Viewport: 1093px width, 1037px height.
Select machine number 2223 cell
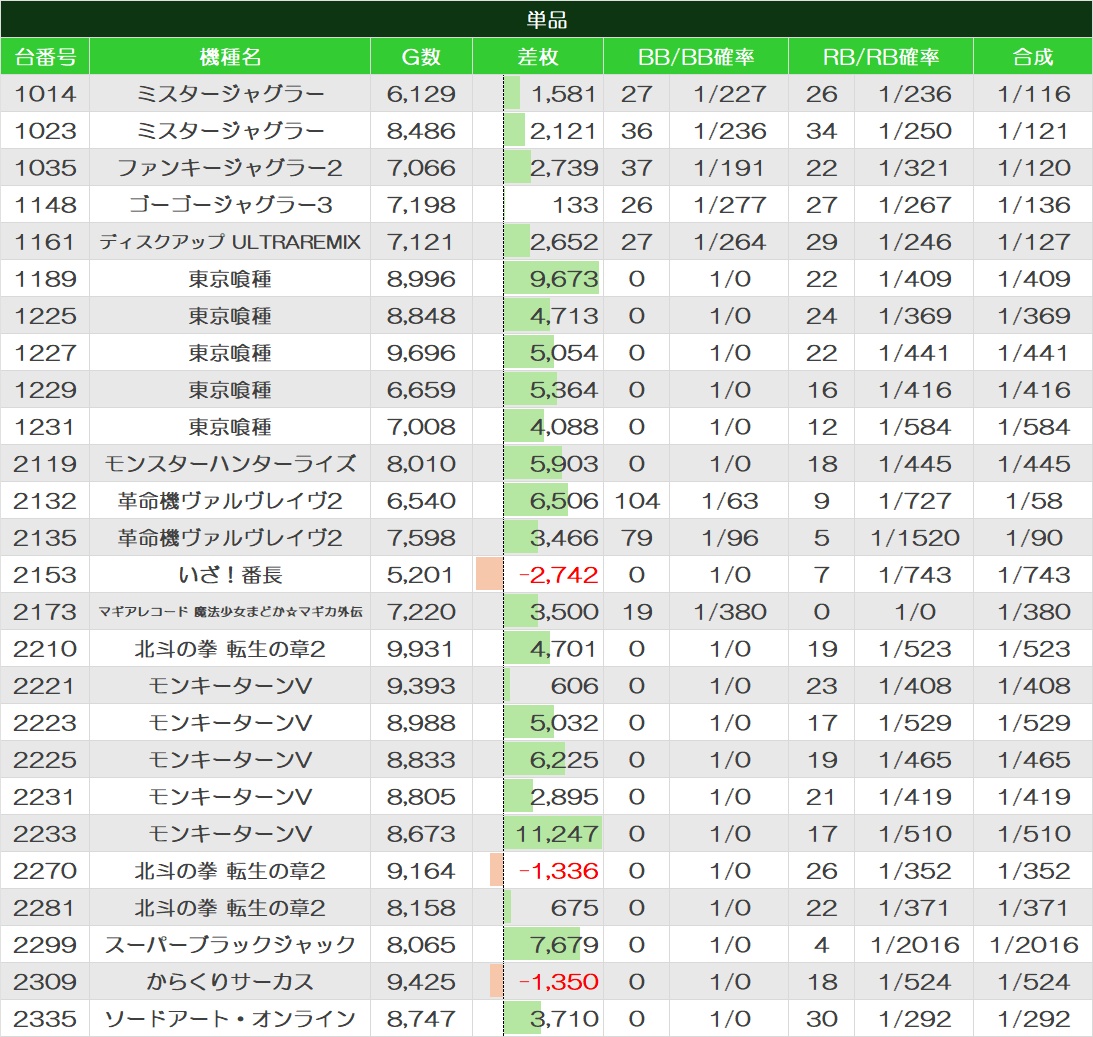(45, 723)
